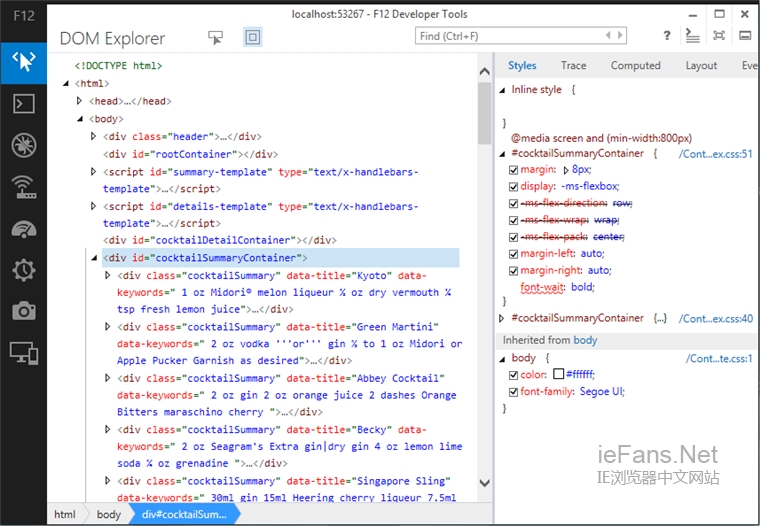Switch to the Layout tab
This screenshot has width=760, height=526.
click(701, 65)
